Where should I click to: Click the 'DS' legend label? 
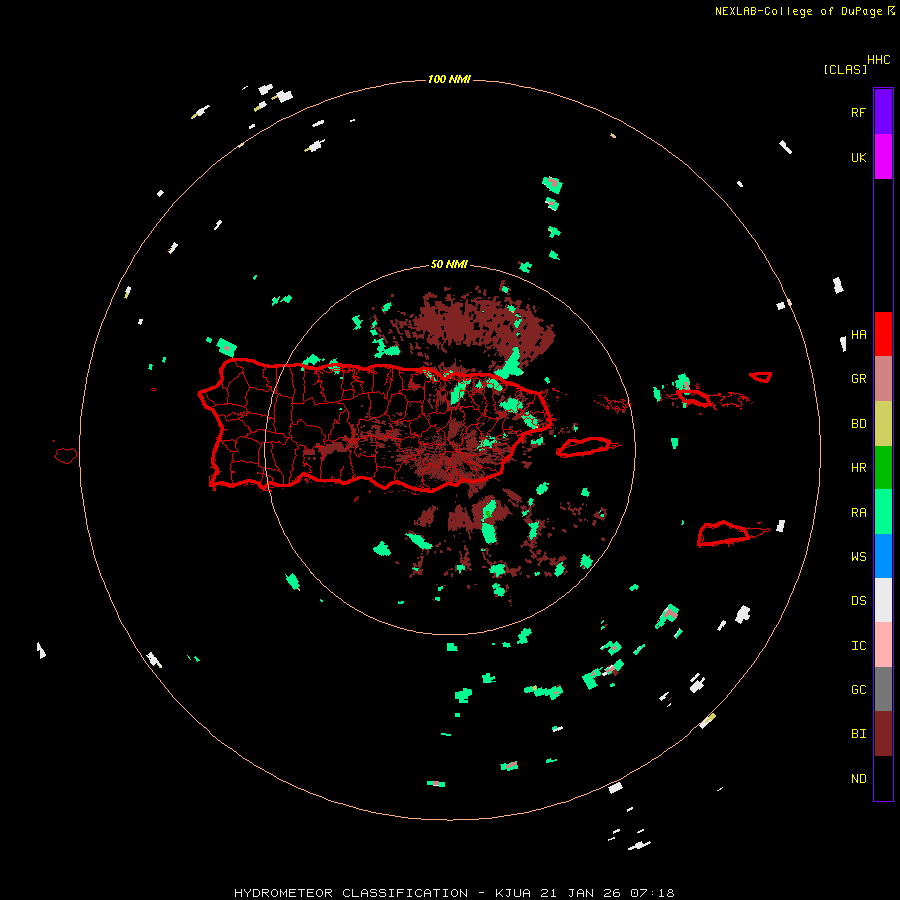[x=858, y=601]
